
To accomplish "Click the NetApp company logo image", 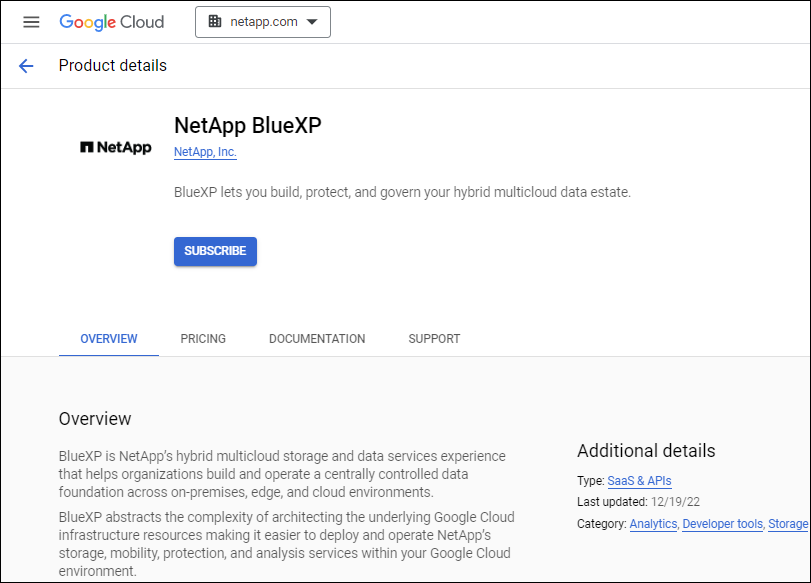I will (x=115, y=148).
